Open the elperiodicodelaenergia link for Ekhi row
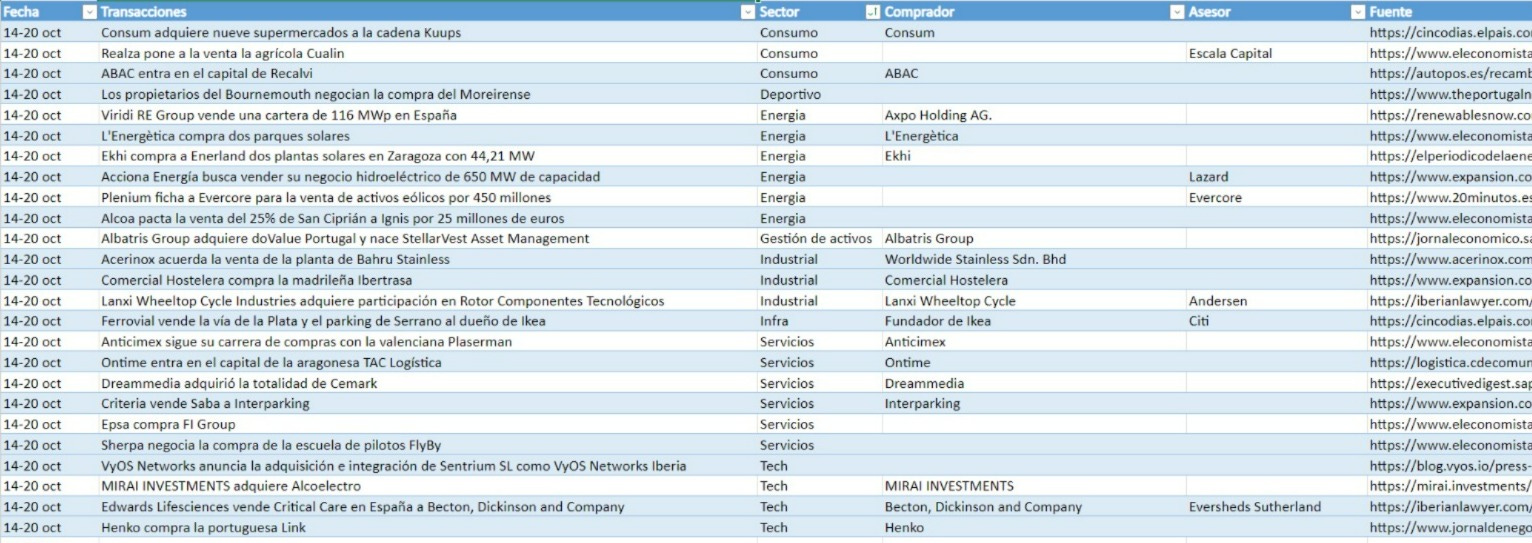 (1450, 156)
